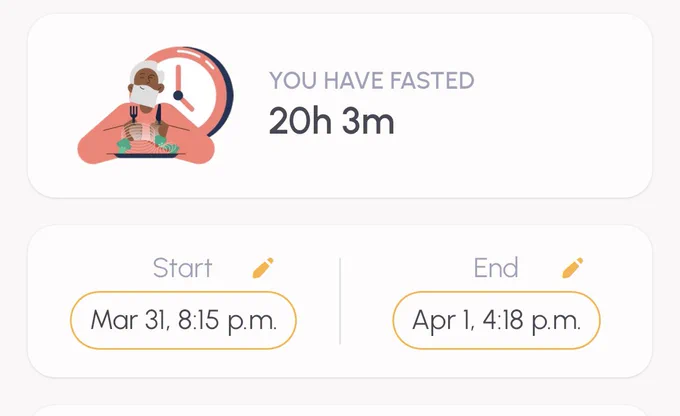Open the Apr 1, 4:18 p.m. end field
Image resolution: width=680 pixels, height=416 pixels.
496,320
